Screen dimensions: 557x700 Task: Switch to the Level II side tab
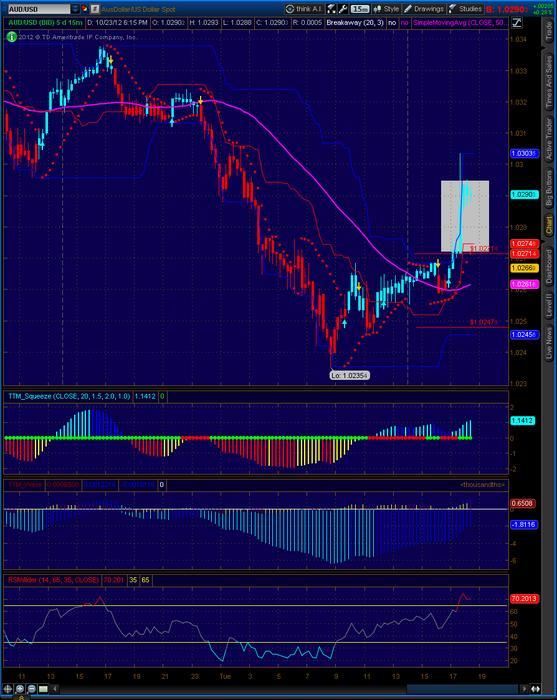(x=549, y=306)
